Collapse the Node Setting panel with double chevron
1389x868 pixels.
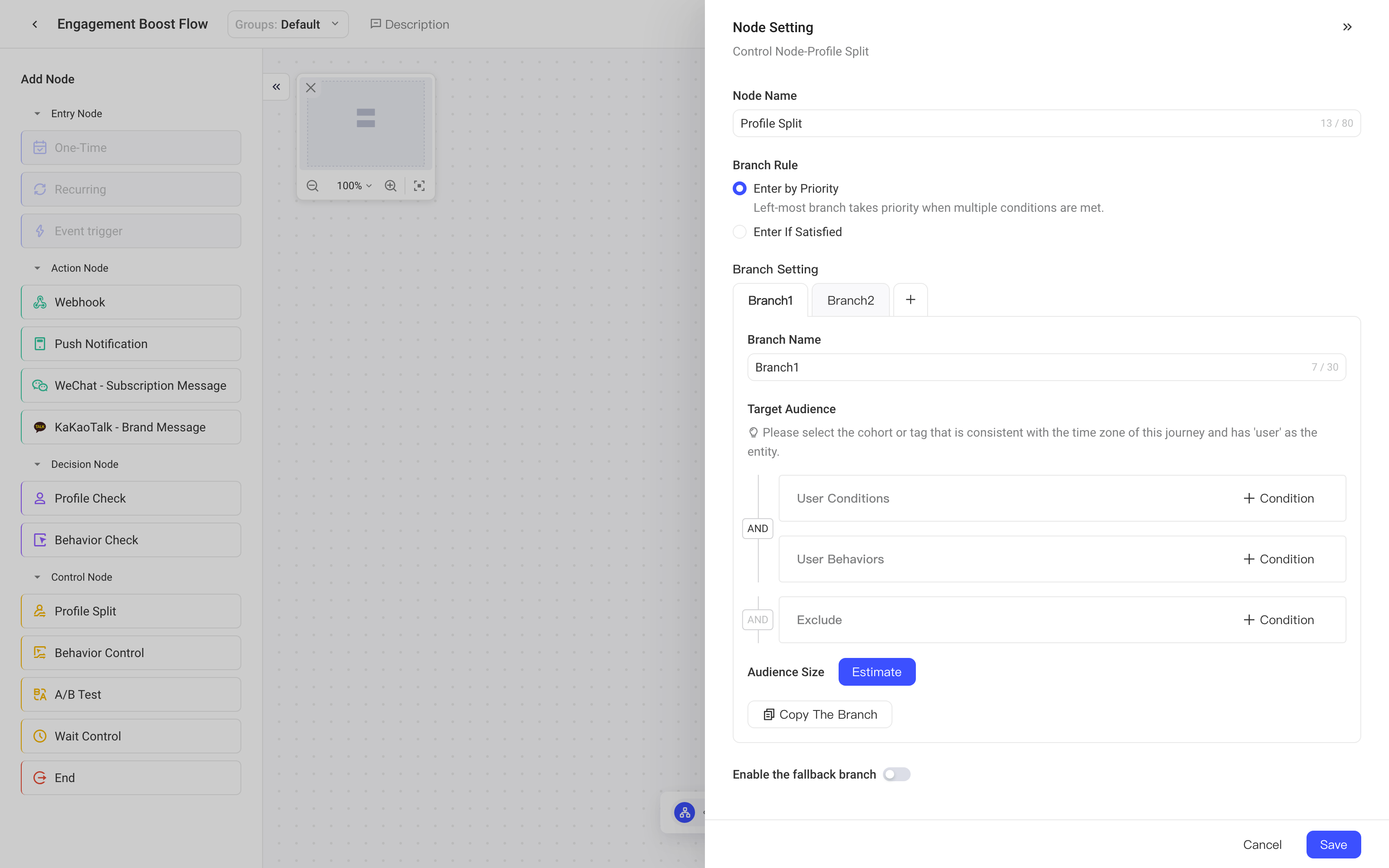[1347, 27]
